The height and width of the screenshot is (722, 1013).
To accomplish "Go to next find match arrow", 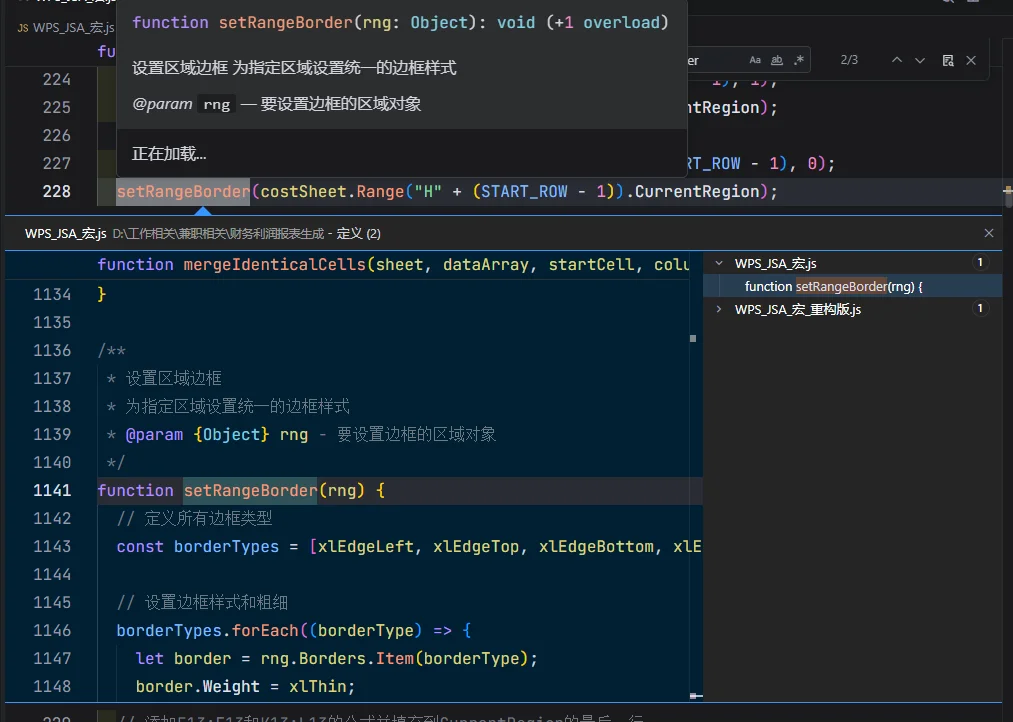I will (920, 60).
